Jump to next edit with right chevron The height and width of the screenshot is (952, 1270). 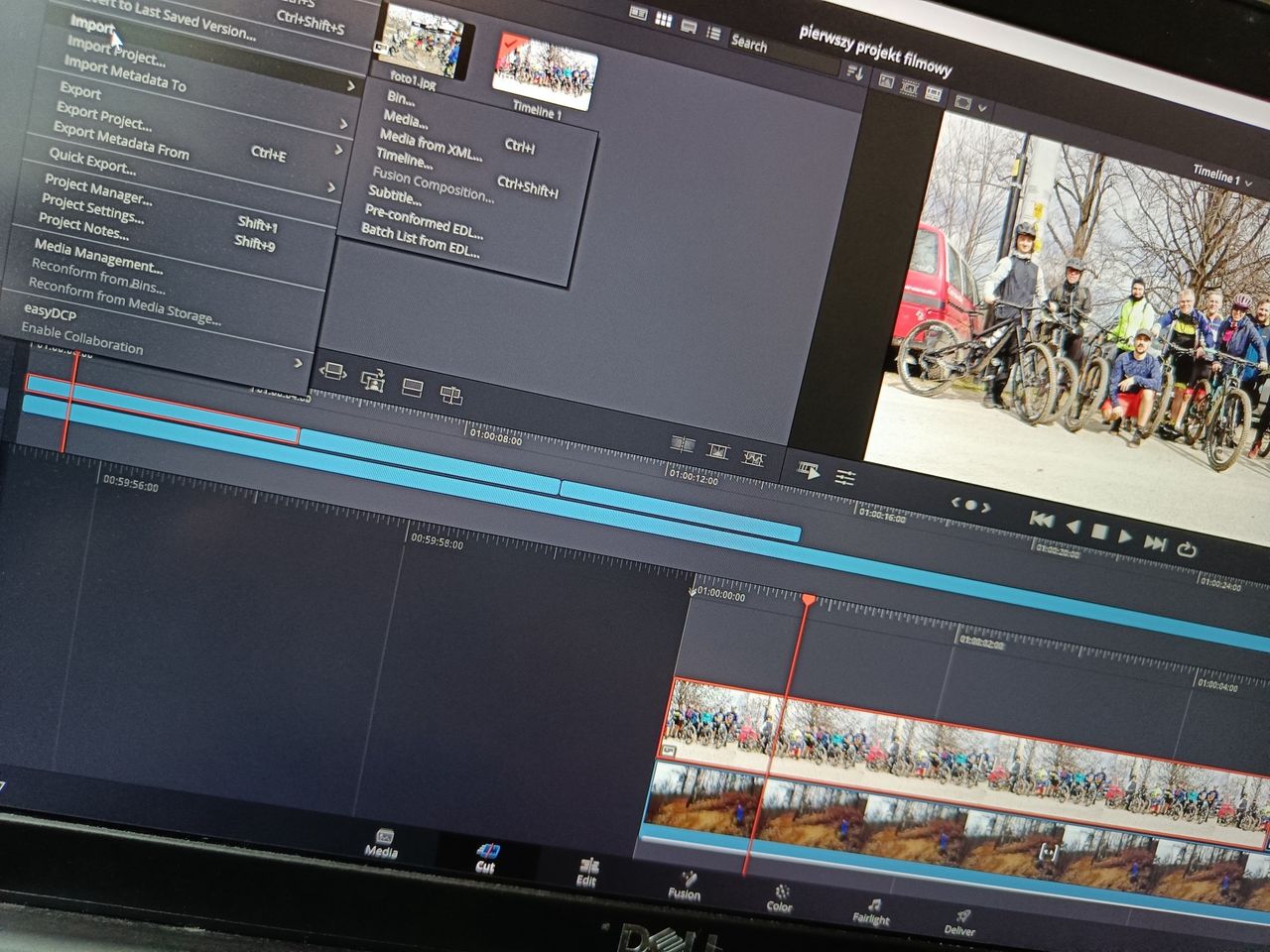coord(985,508)
